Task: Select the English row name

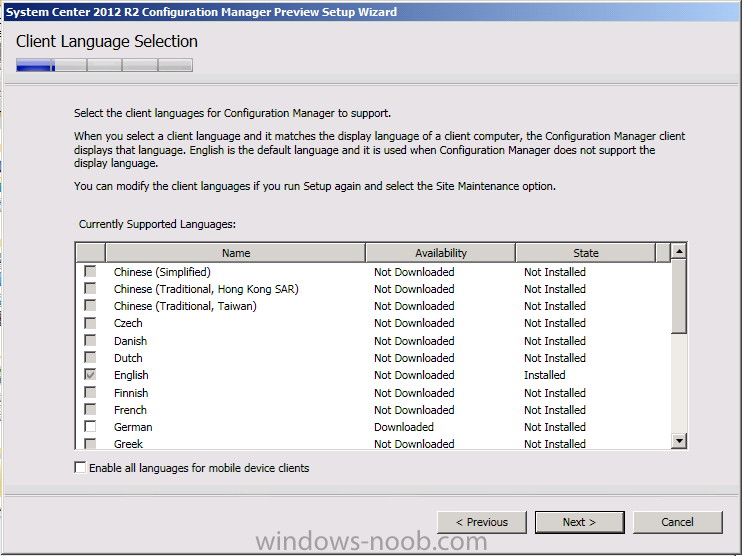Action: point(131,375)
